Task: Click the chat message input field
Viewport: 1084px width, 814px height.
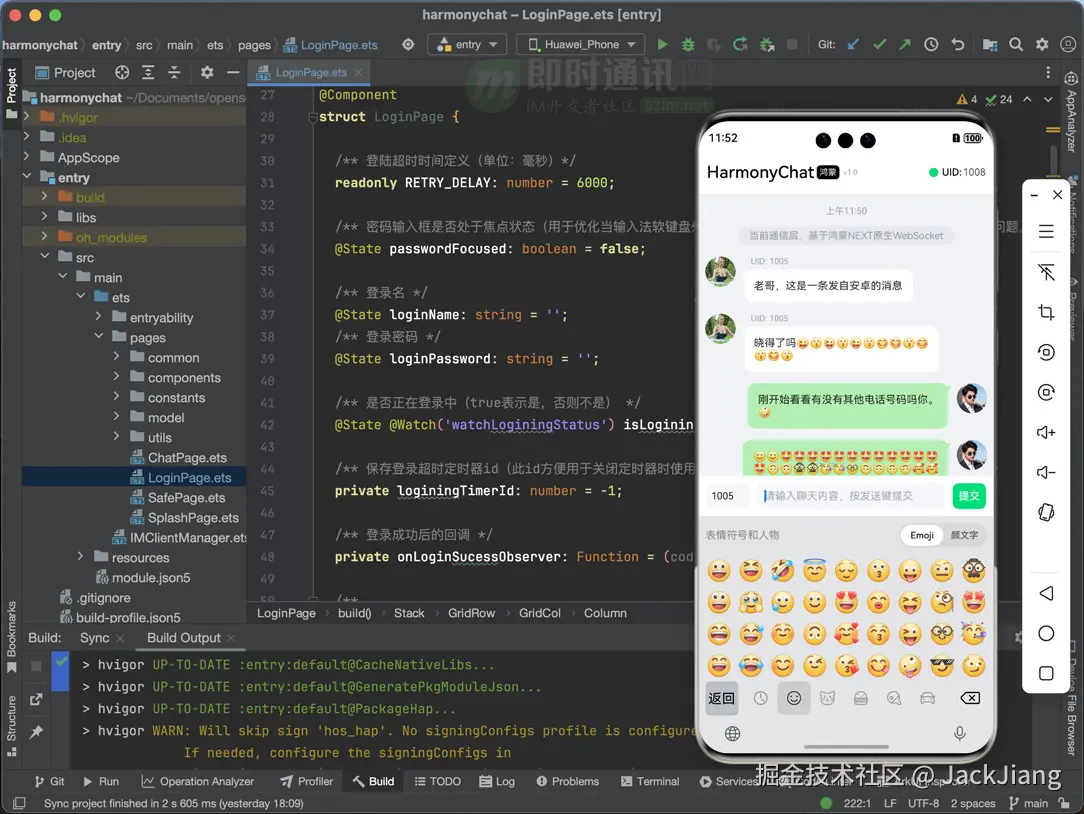Action: 850,496
